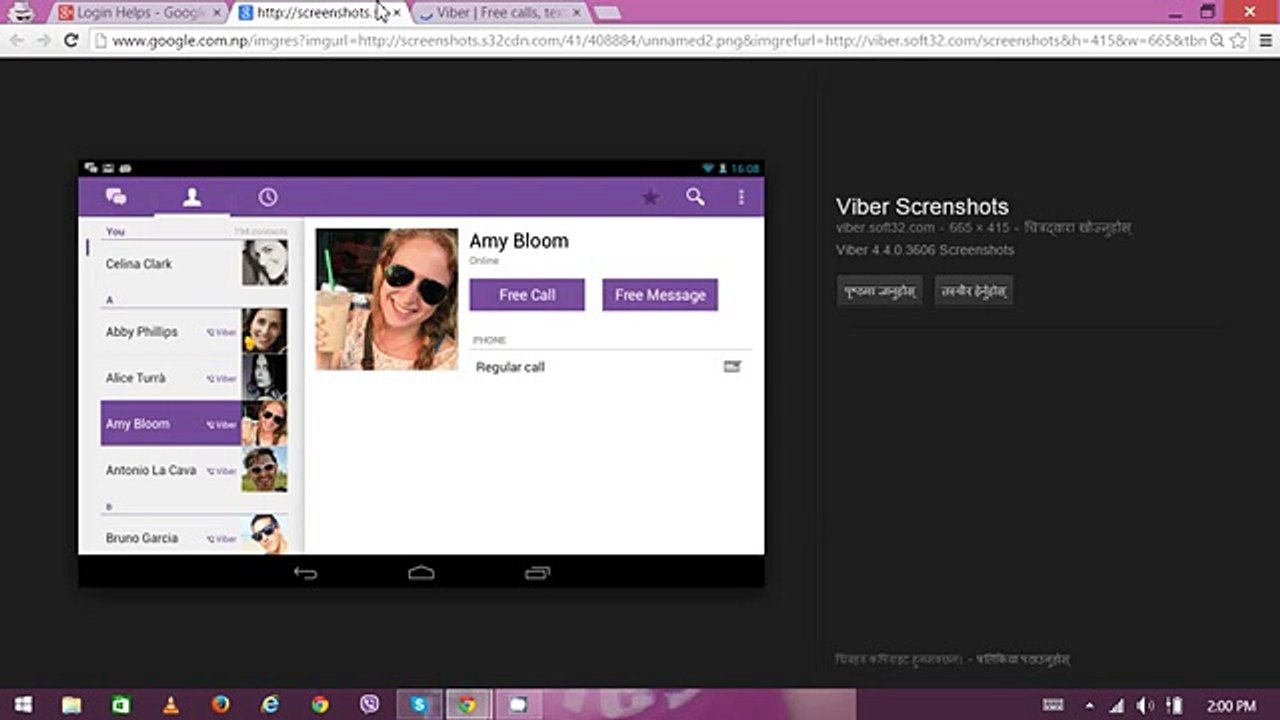Launch Viber from the taskbar
This screenshot has width=1280, height=720.
pyautogui.click(x=369, y=705)
